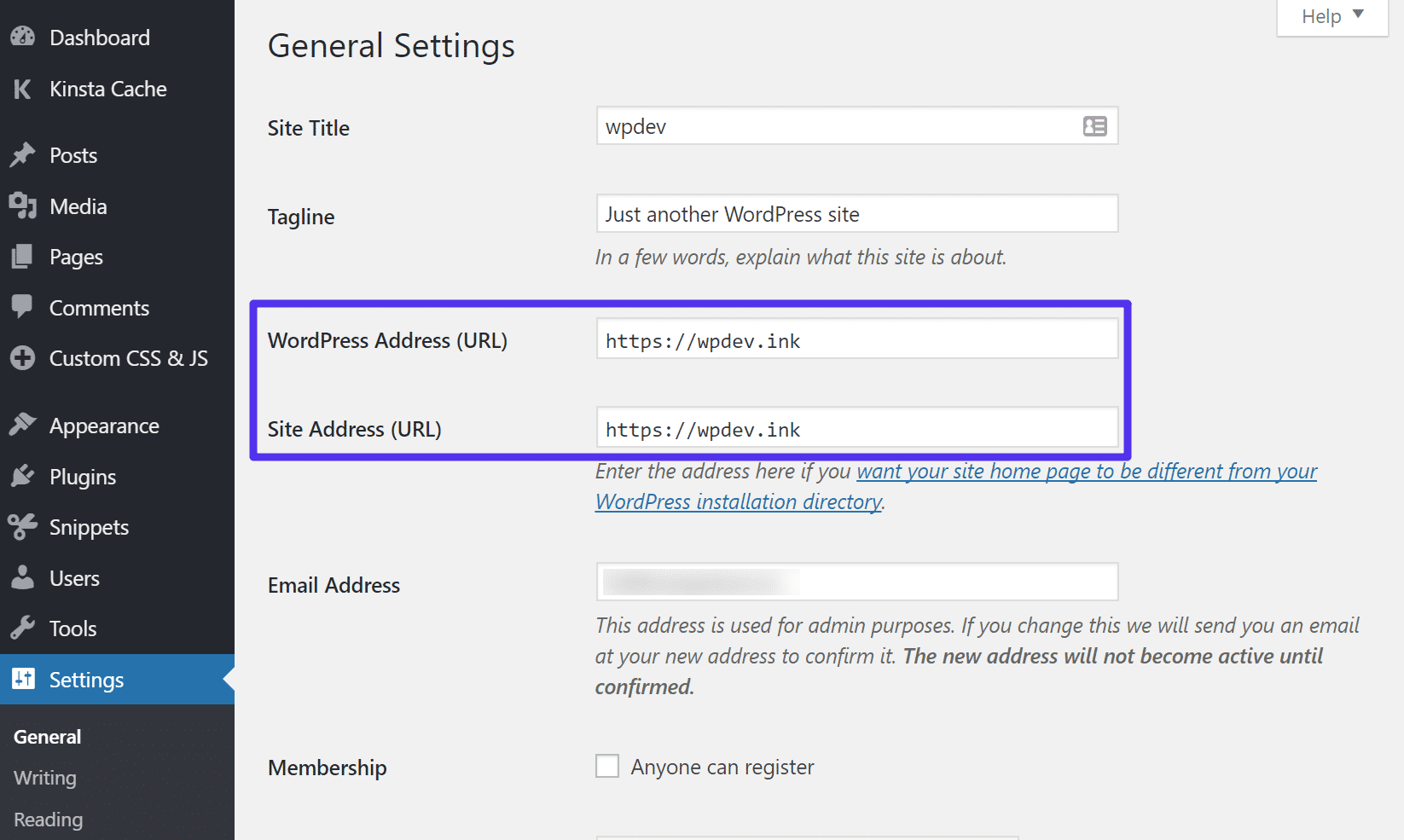Screen dimensions: 1404x840
Task: Click the Plugins plug icon
Action: 23,476
